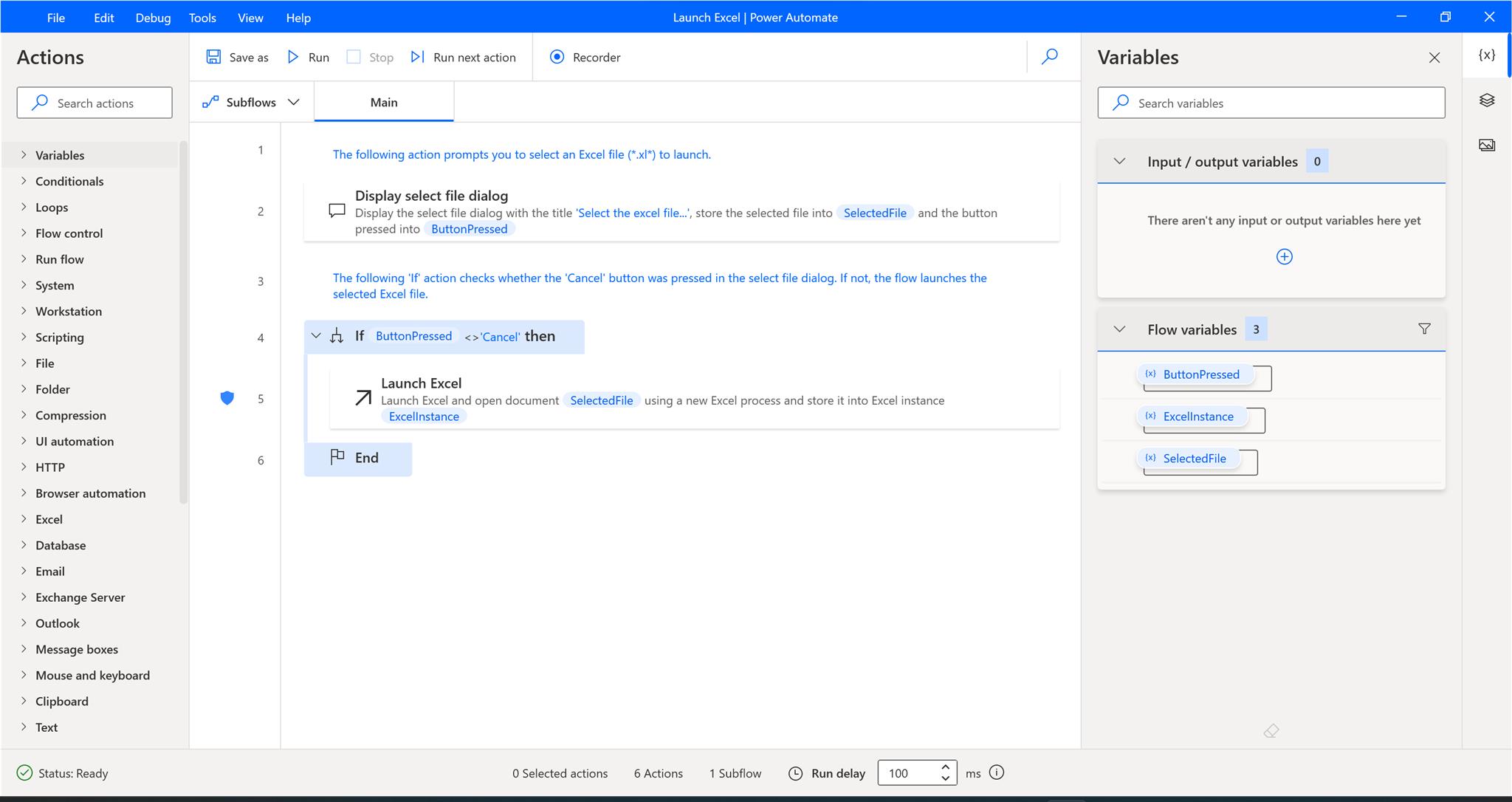Click SelectedFile variable in Launch Excel action
This screenshot has width=1512, height=802.
click(601, 400)
